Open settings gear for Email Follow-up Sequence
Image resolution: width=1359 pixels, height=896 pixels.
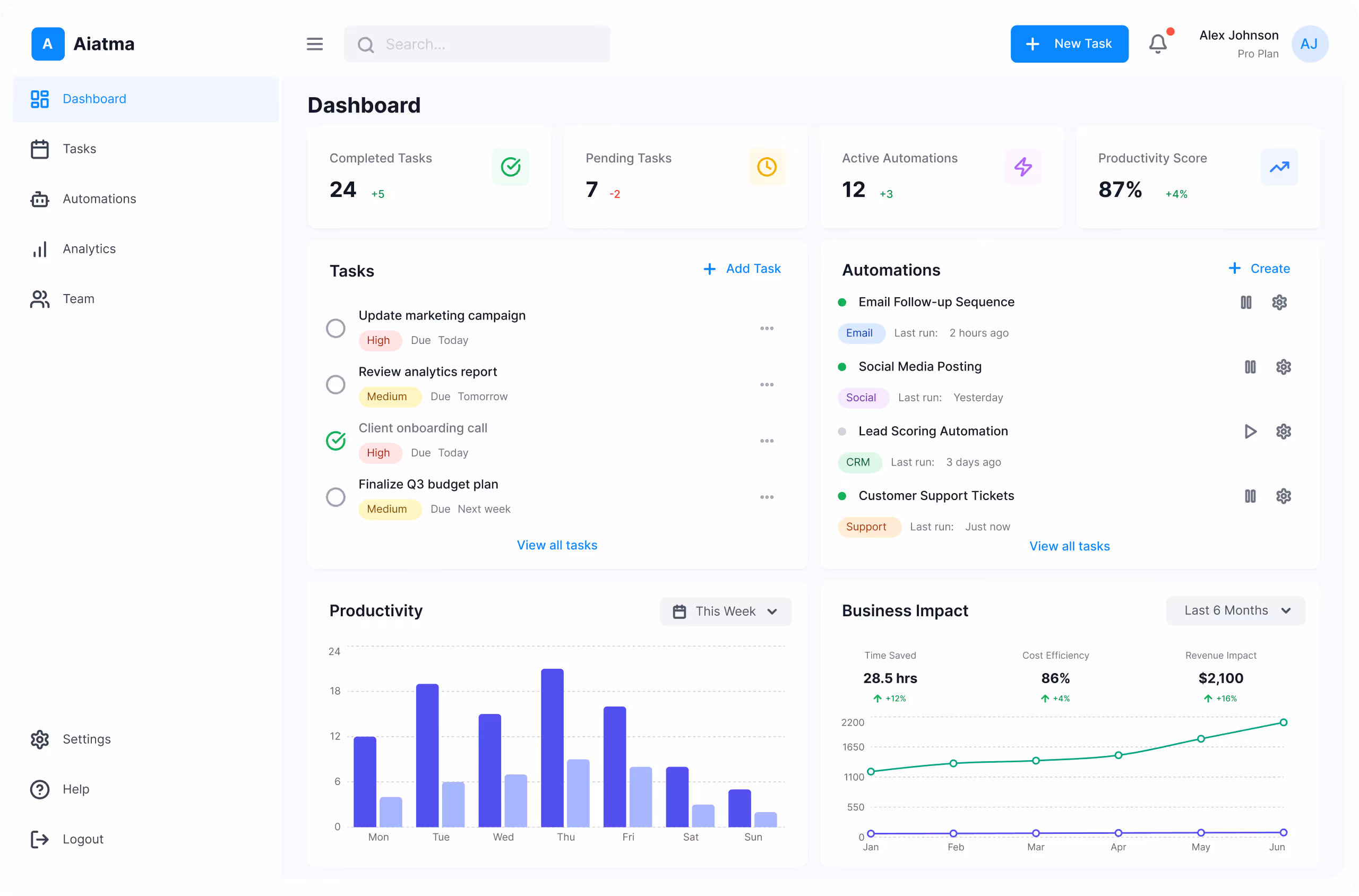tap(1279, 302)
